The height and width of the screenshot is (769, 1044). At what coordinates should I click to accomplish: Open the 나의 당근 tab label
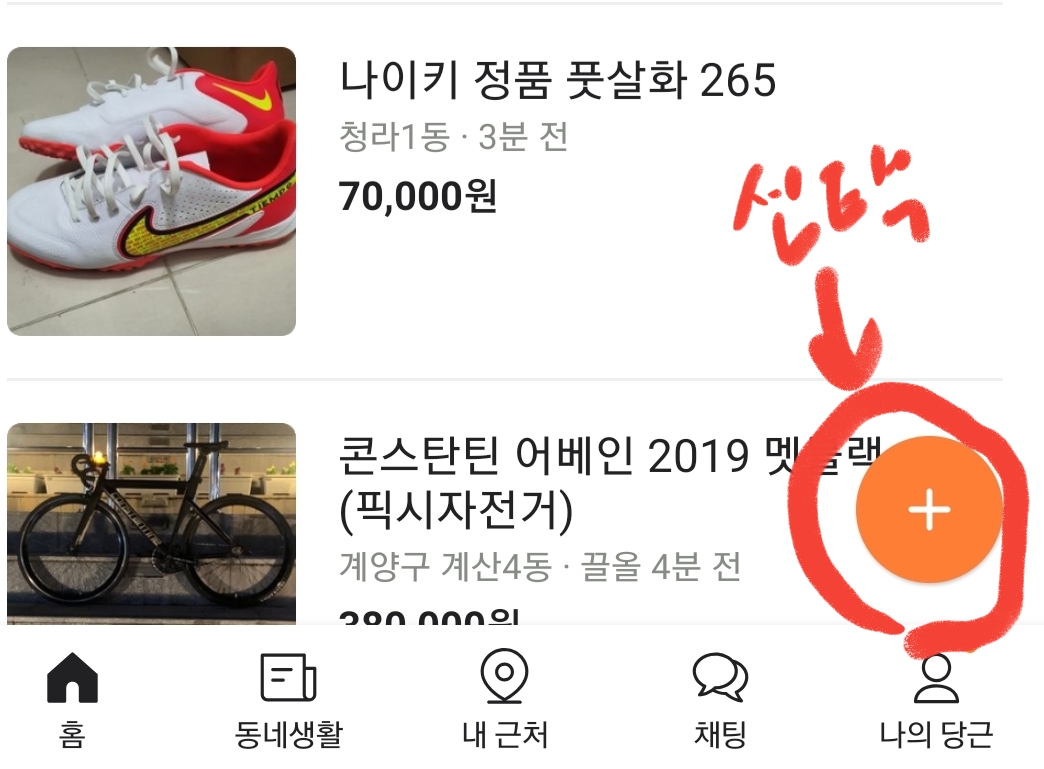point(936,734)
